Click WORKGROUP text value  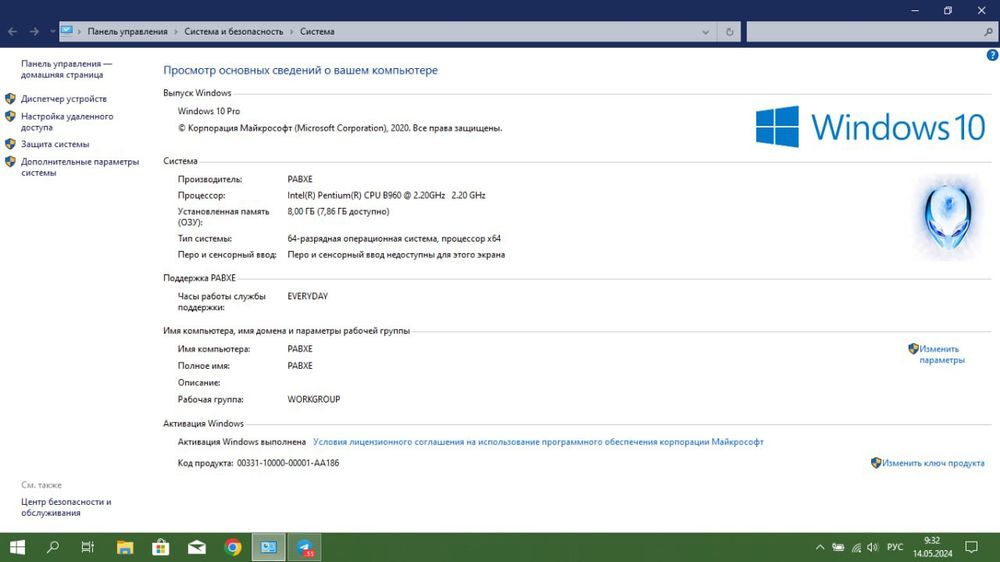tap(314, 399)
